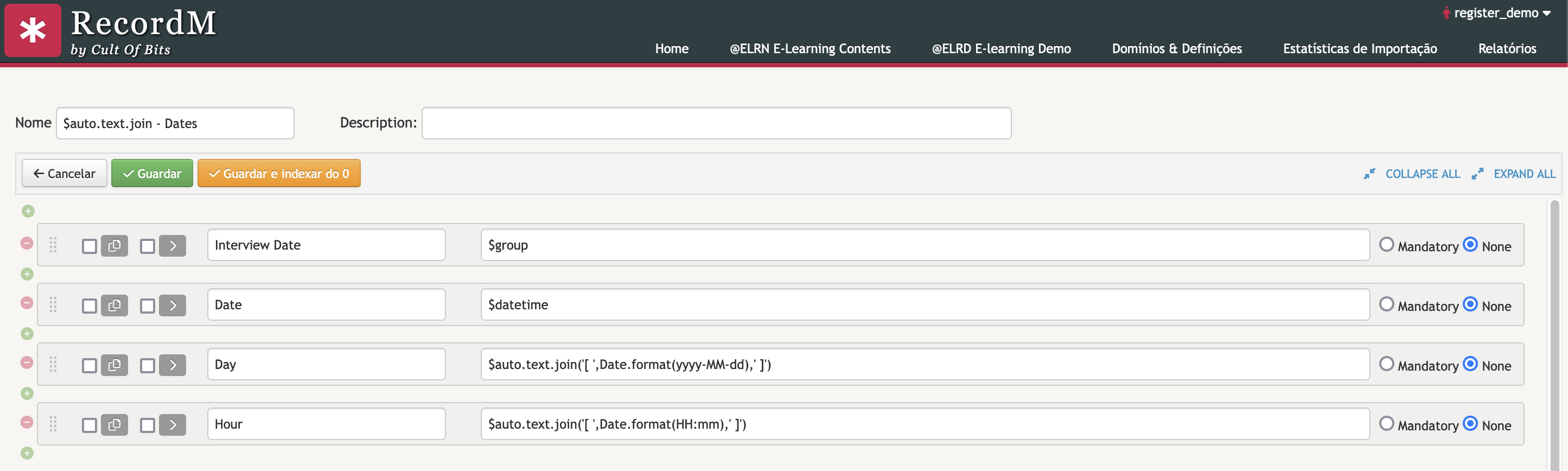Viewport: 1568px width, 471px height.
Task: Click the green add-field icon above Interview Date
Action: click(x=28, y=211)
